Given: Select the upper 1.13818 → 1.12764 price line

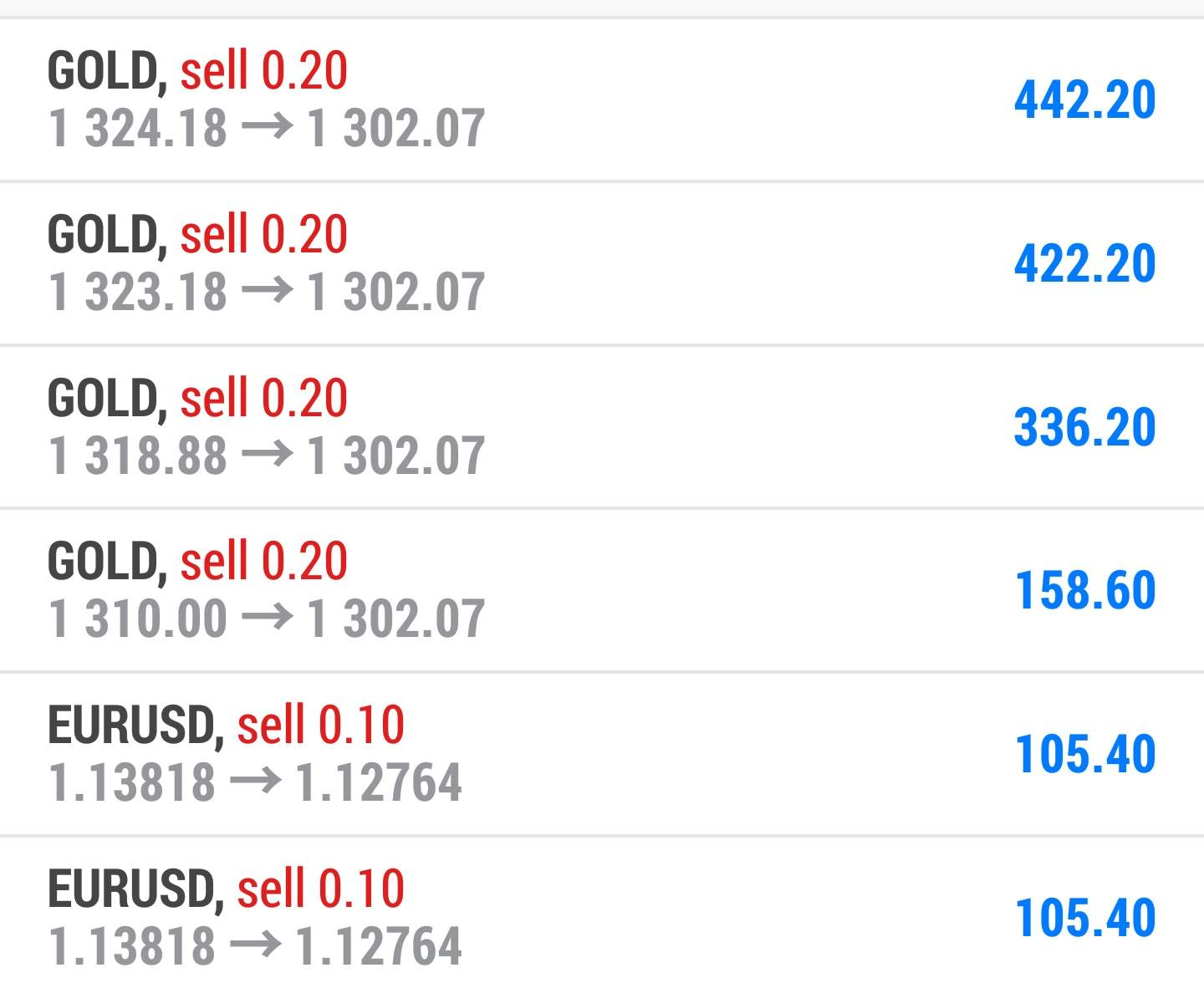Looking at the screenshot, I should click(255, 783).
